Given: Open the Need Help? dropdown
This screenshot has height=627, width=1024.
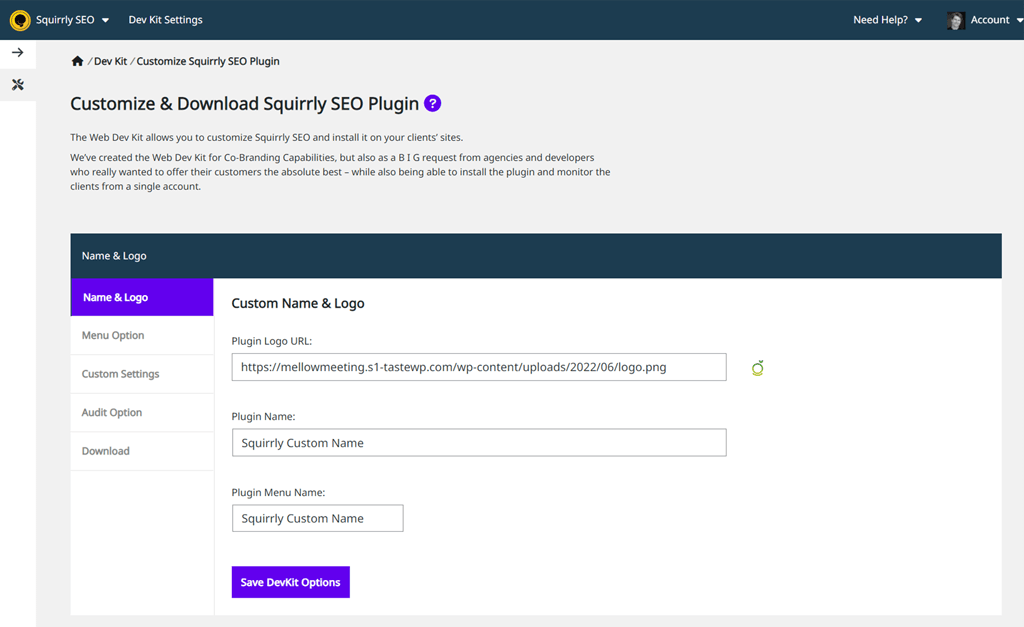Looking at the screenshot, I should point(888,20).
